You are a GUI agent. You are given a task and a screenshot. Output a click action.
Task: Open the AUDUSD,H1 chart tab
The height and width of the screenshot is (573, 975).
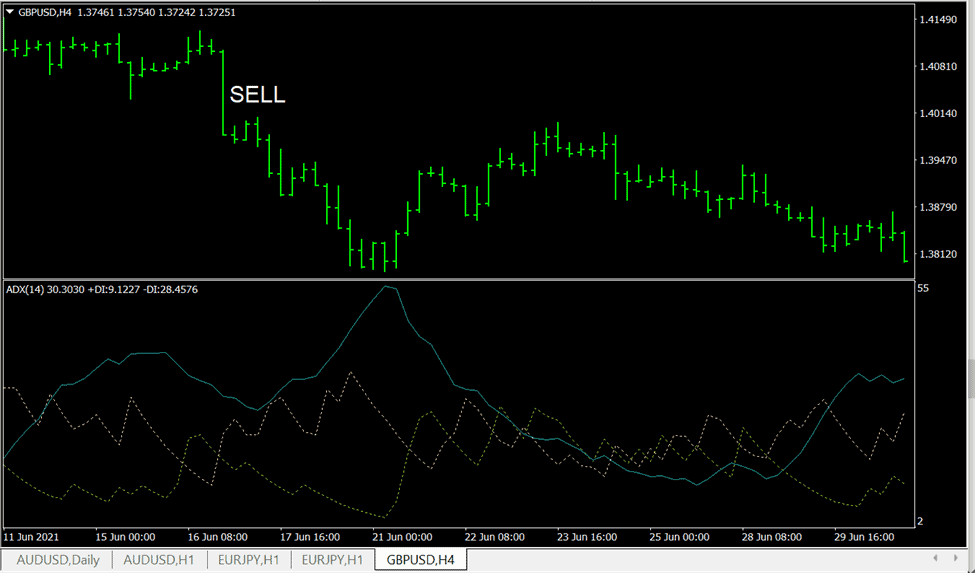click(159, 559)
